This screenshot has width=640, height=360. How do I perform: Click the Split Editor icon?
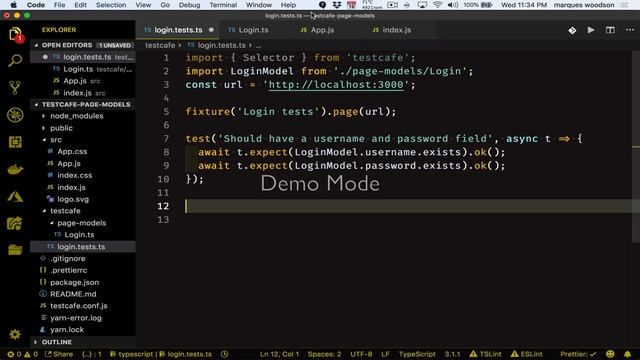click(x=610, y=30)
